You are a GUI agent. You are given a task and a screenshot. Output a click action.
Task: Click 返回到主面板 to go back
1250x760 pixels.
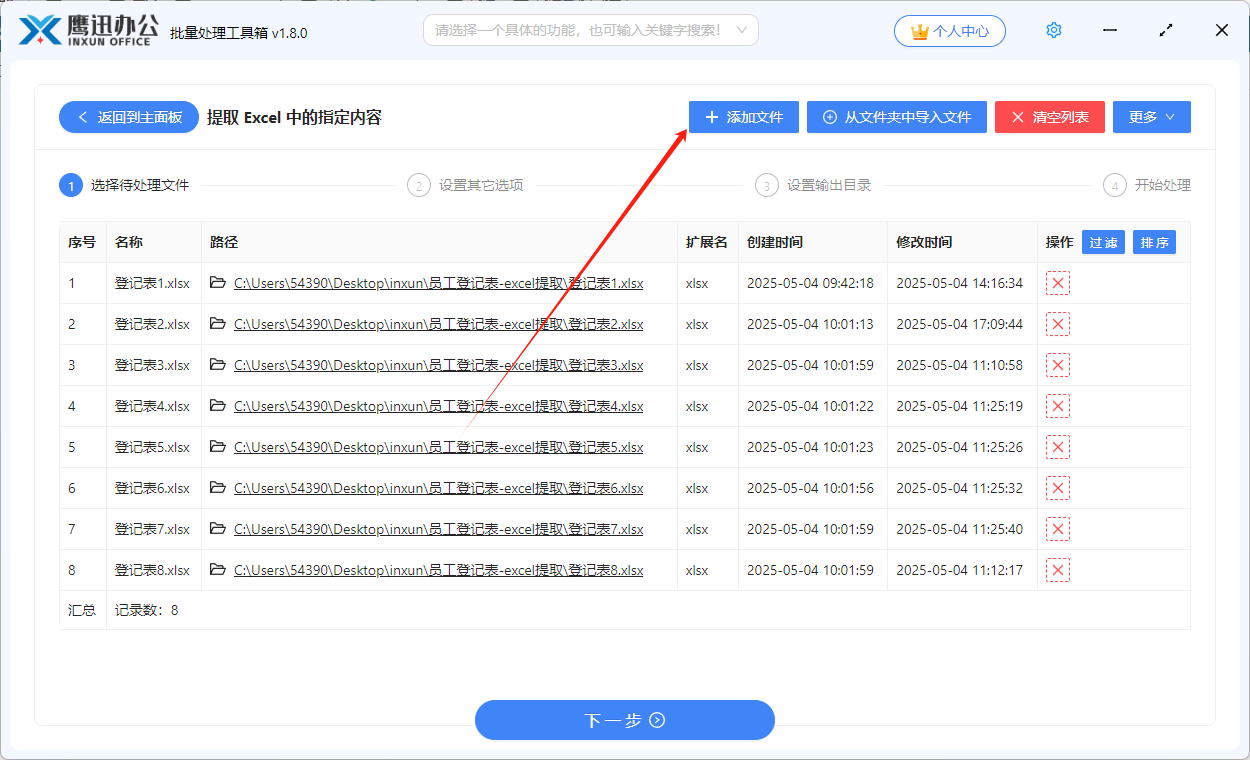point(128,117)
